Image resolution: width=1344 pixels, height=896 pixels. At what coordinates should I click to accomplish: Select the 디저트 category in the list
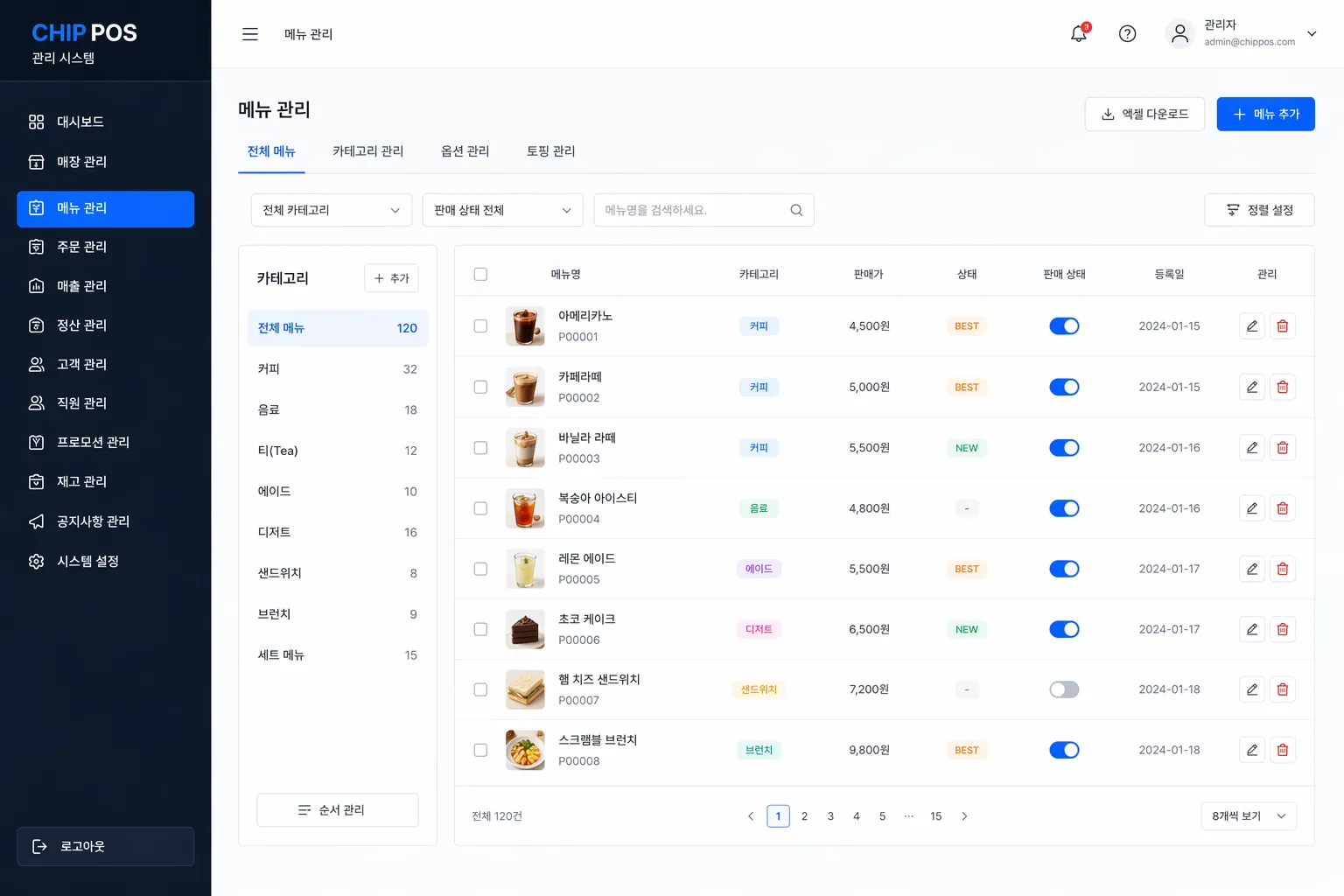338,532
